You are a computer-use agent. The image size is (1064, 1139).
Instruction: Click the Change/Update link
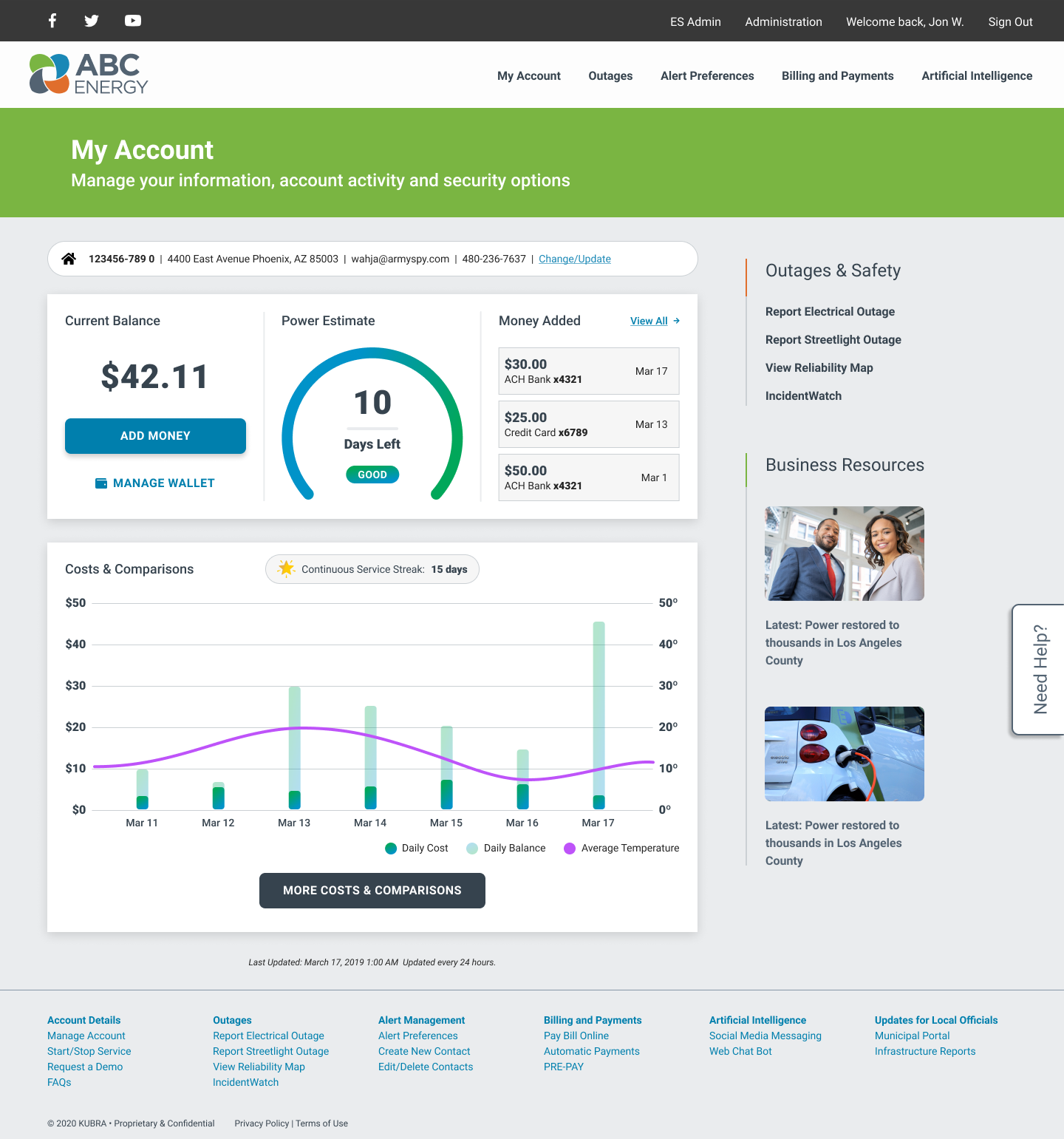(x=575, y=259)
